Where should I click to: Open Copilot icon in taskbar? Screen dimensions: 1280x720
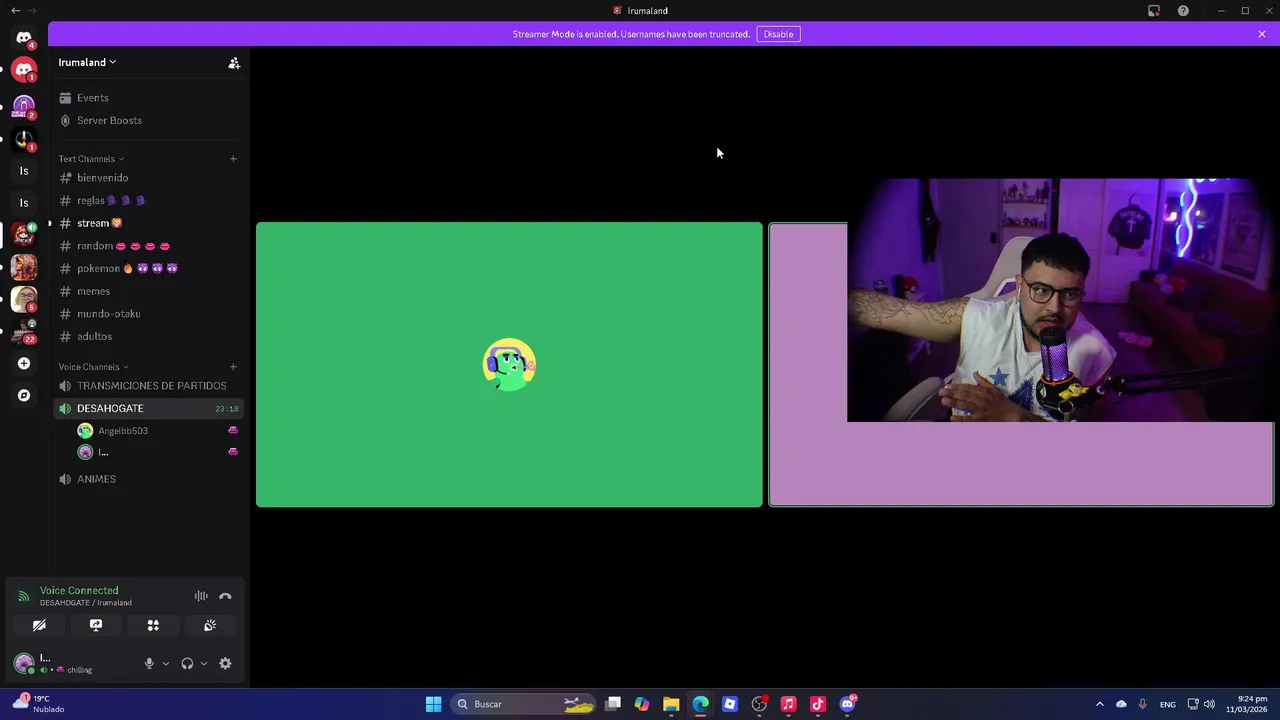click(642, 704)
